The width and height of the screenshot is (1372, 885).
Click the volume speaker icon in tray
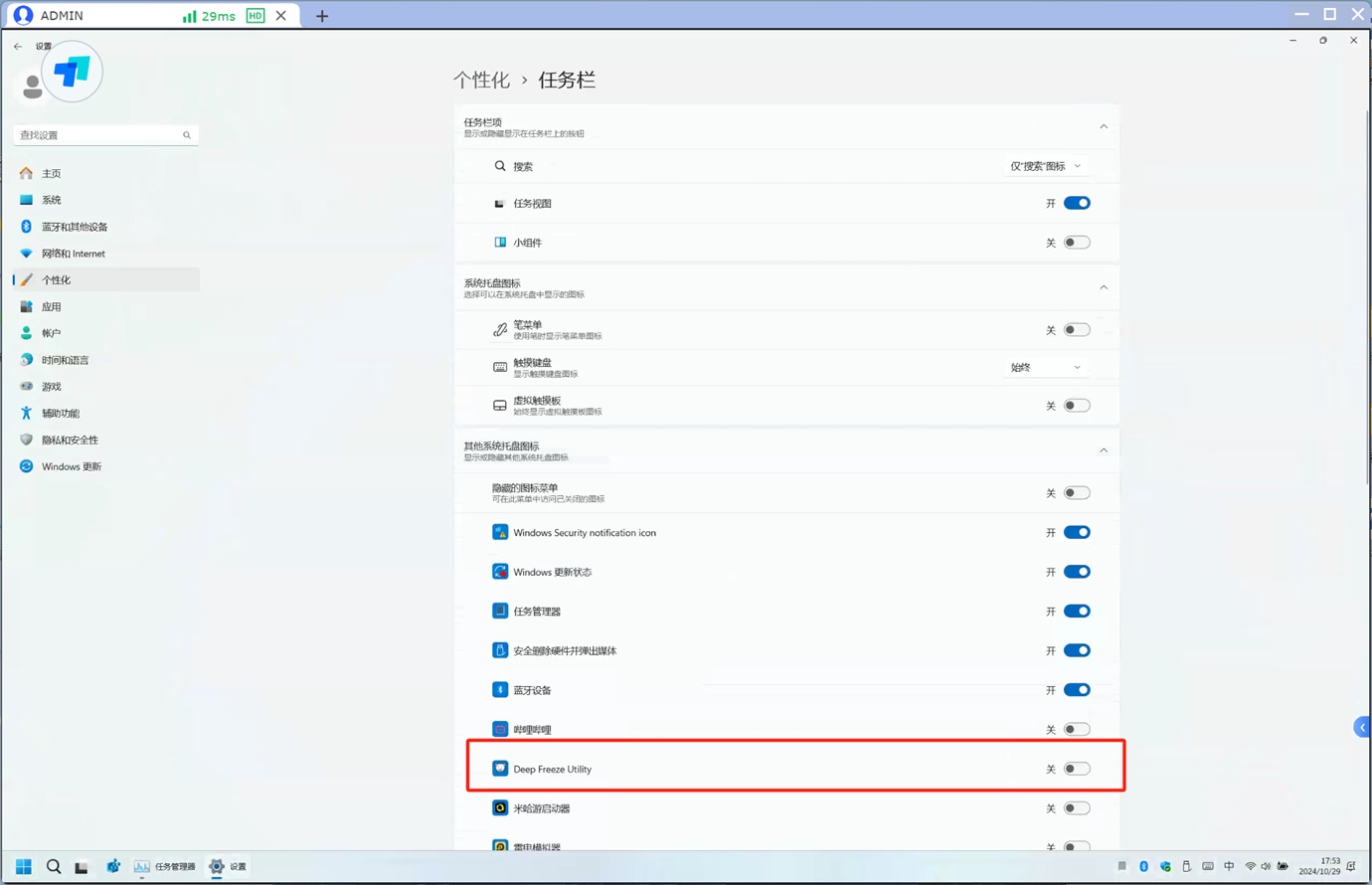pyautogui.click(x=1266, y=867)
